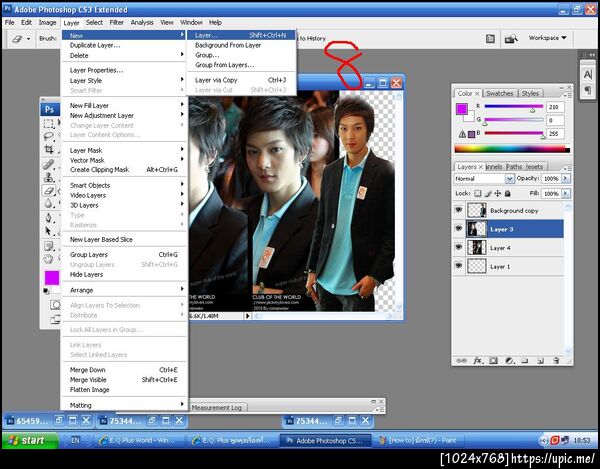Click the Start button
Screen dimensions: 600x469
pyautogui.click(x=30, y=440)
